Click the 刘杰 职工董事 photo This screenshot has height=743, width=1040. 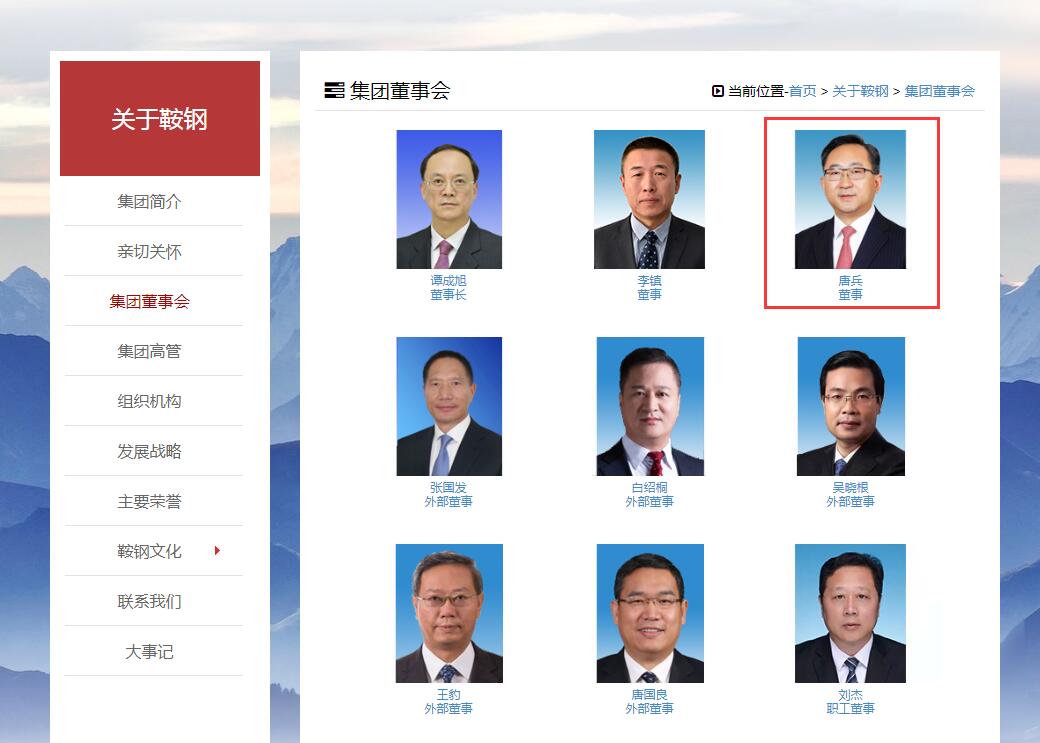point(850,613)
